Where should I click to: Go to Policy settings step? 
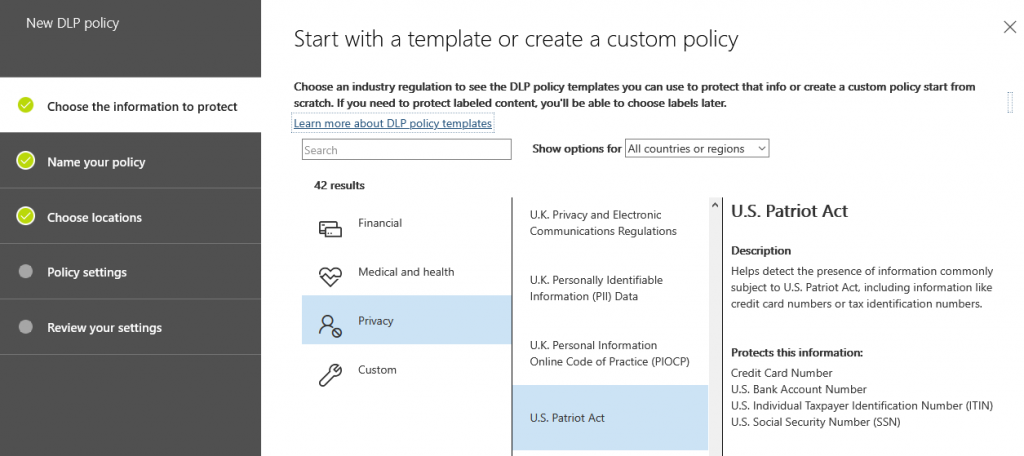(87, 272)
